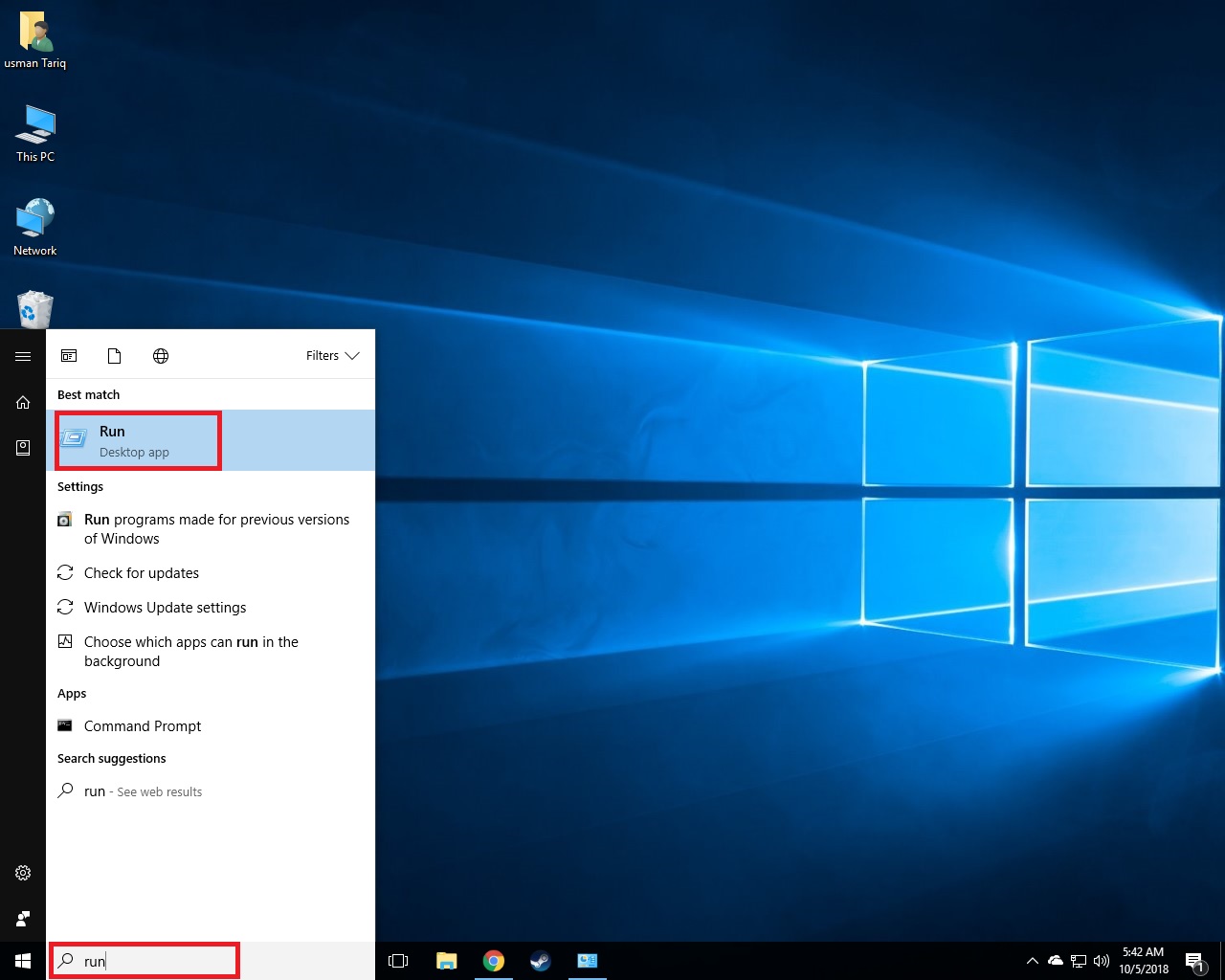Select Check for updates setting
Image resolution: width=1225 pixels, height=980 pixels.
[x=141, y=573]
